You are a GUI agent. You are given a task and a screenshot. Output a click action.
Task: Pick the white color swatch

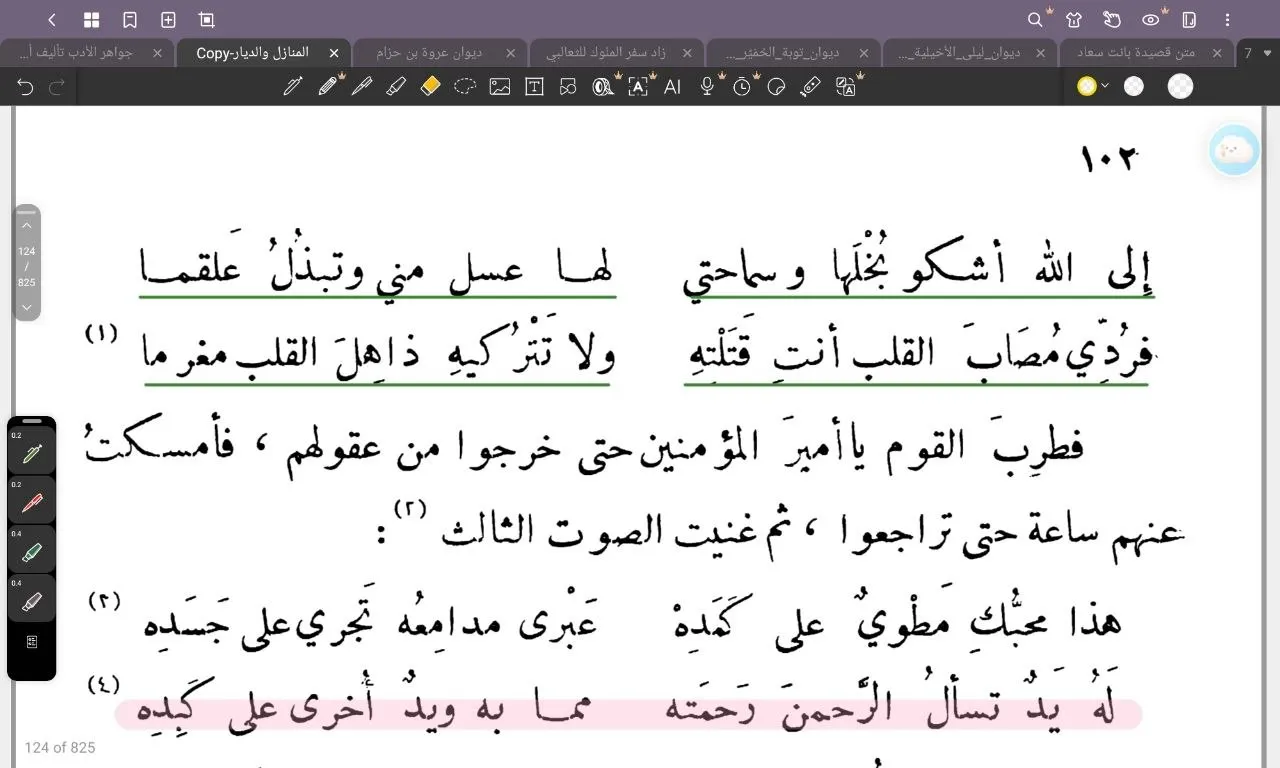click(x=1133, y=87)
